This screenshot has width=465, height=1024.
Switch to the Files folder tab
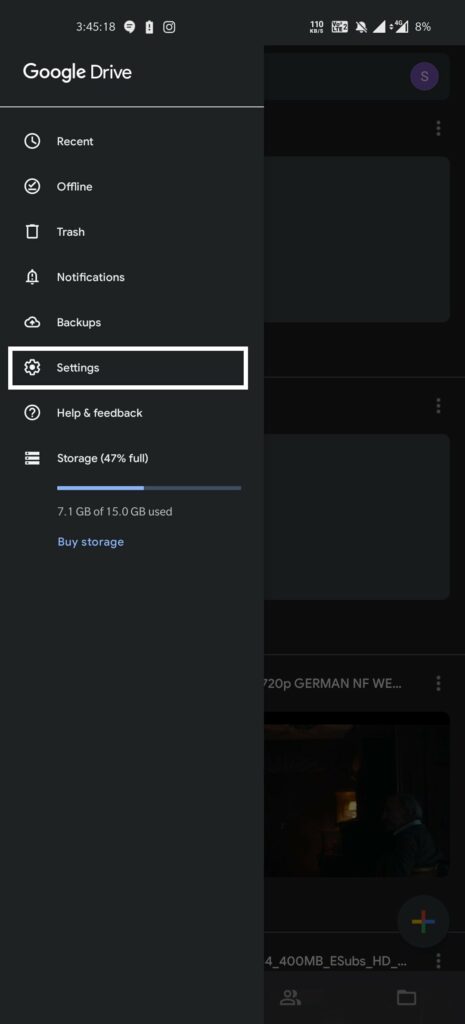click(x=406, y=997)
